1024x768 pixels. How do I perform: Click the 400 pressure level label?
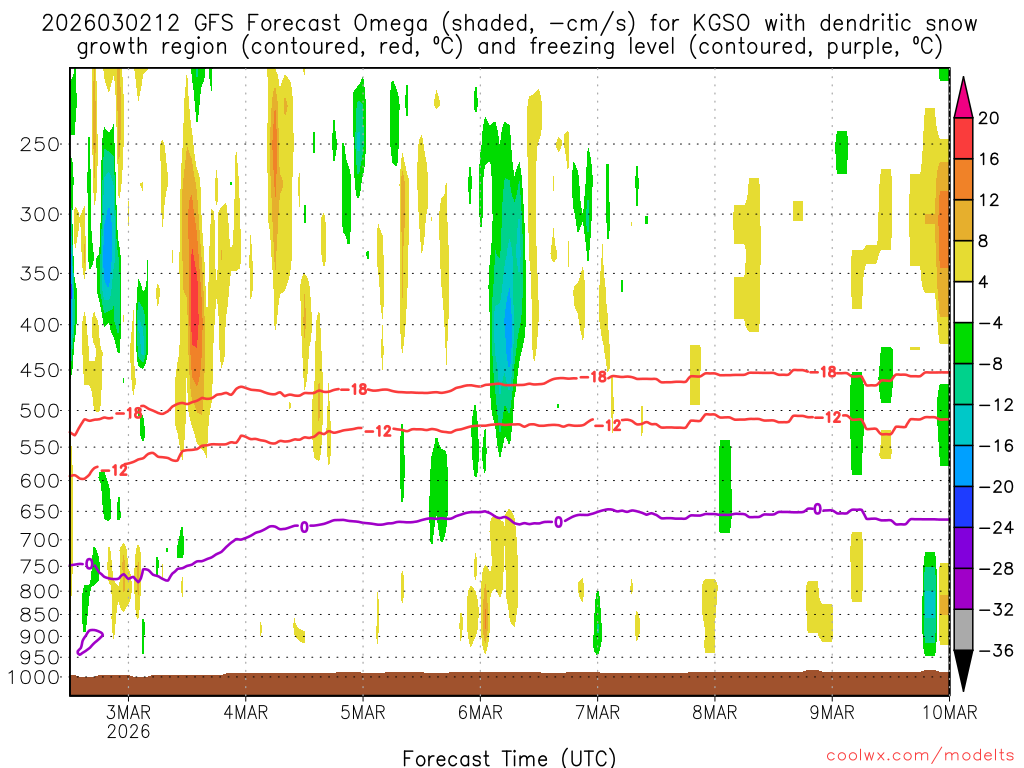(x=40, y=325)
